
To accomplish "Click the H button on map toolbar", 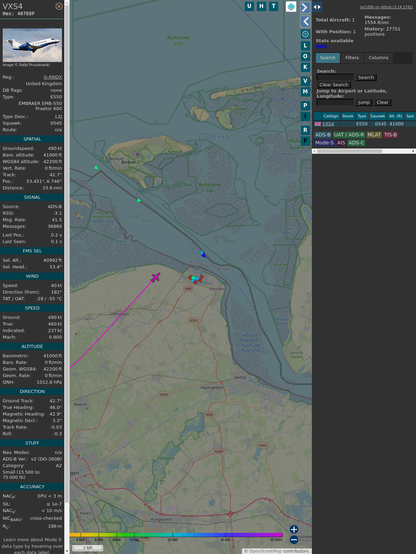I will click(261, 6).
